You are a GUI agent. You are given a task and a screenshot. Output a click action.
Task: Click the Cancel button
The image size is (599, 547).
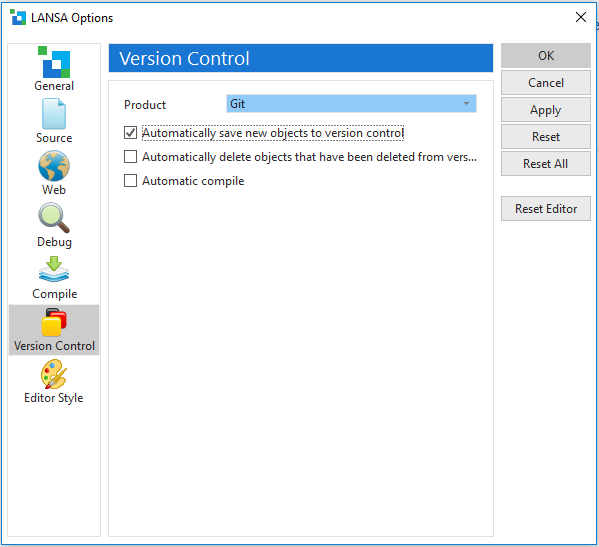pyautogui.click(x=546, y=83)
